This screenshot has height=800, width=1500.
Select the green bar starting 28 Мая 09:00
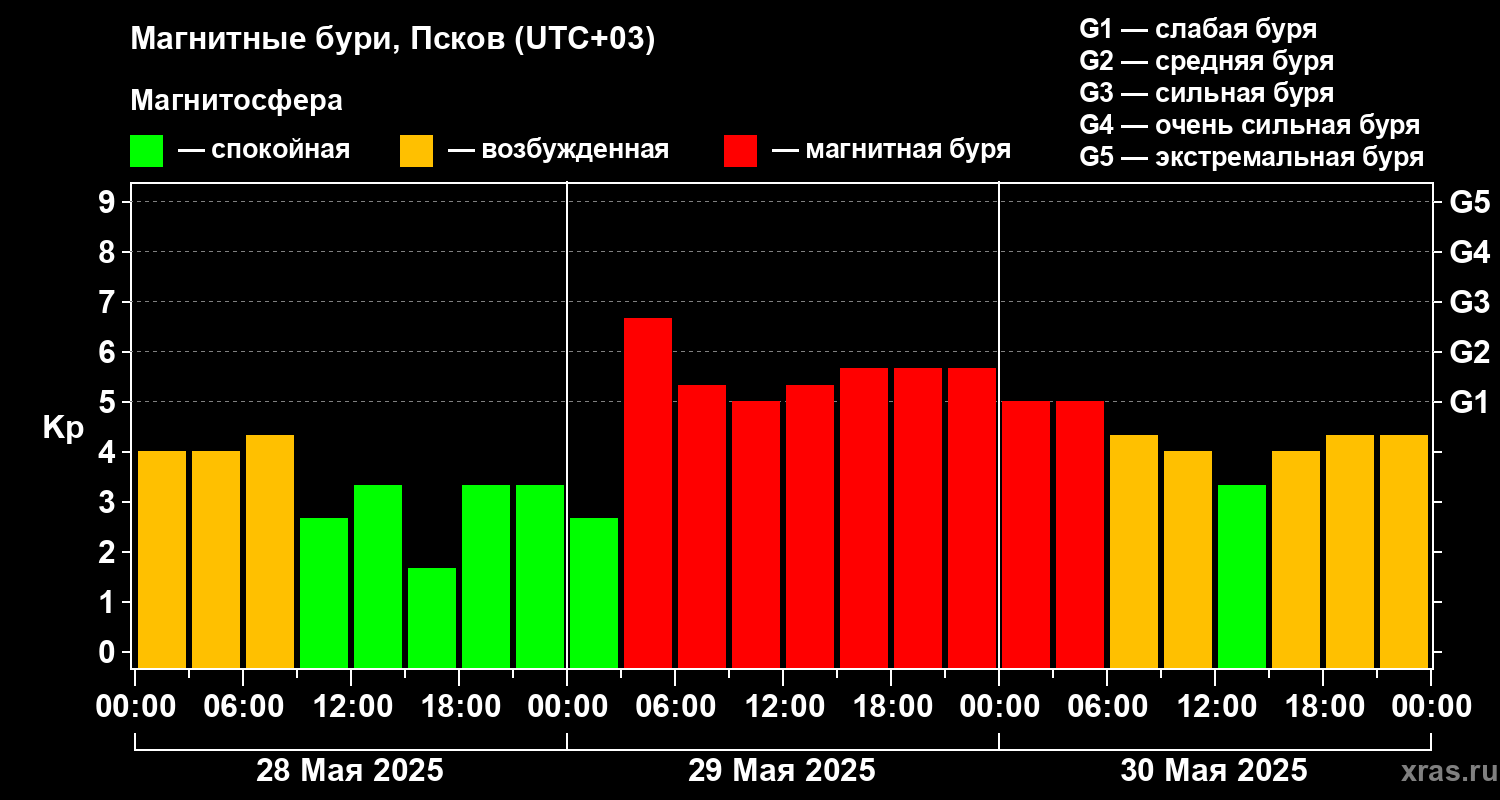pyautogui.click(x=324, y=593)
